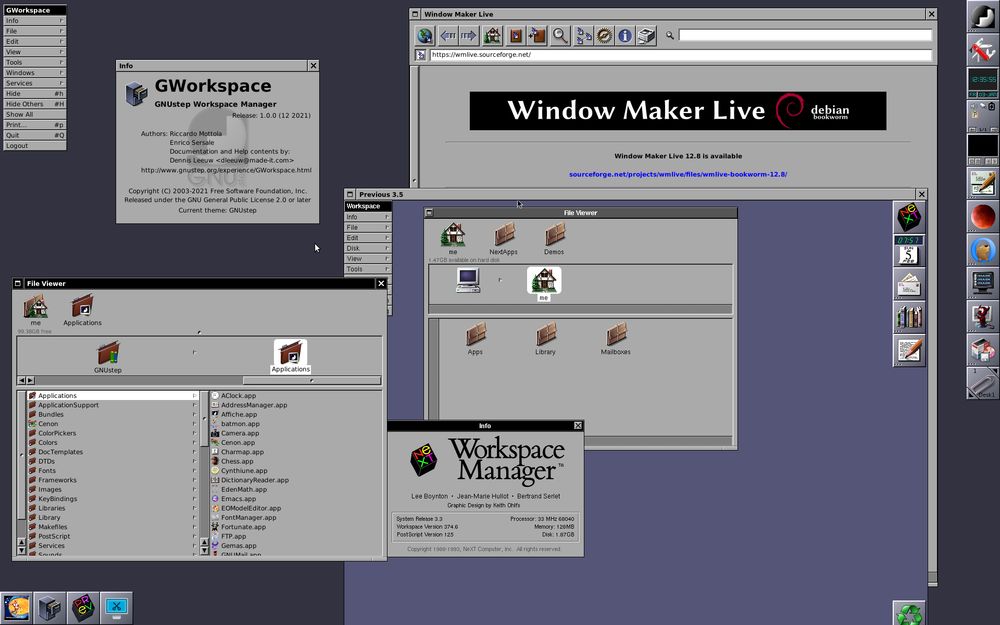
Task: Open the terminal monitor dock icon
Action: point(983,283)
